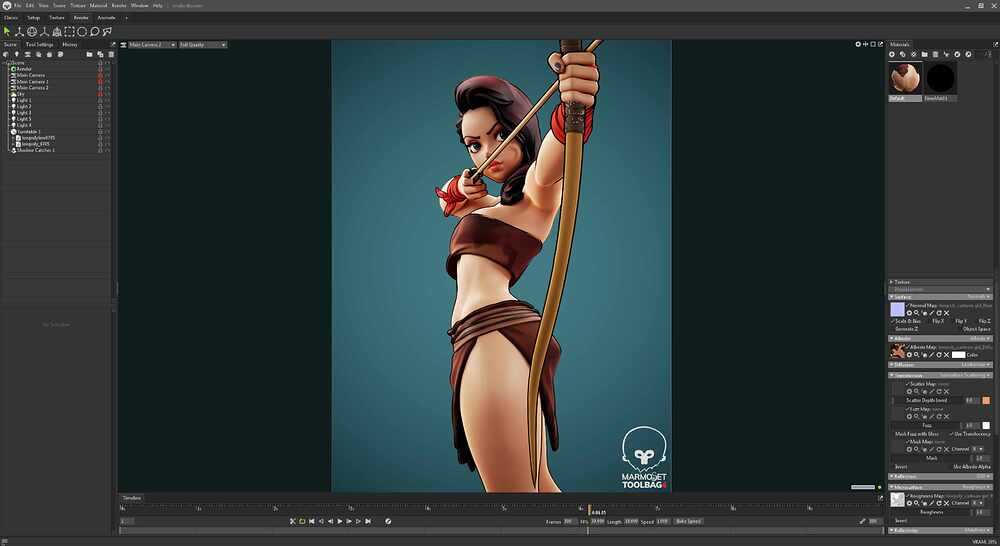The height and width of the screenshot is (546, 1000).
Task: Select the black second material thumbnail
Action: (x=940, y=79)
